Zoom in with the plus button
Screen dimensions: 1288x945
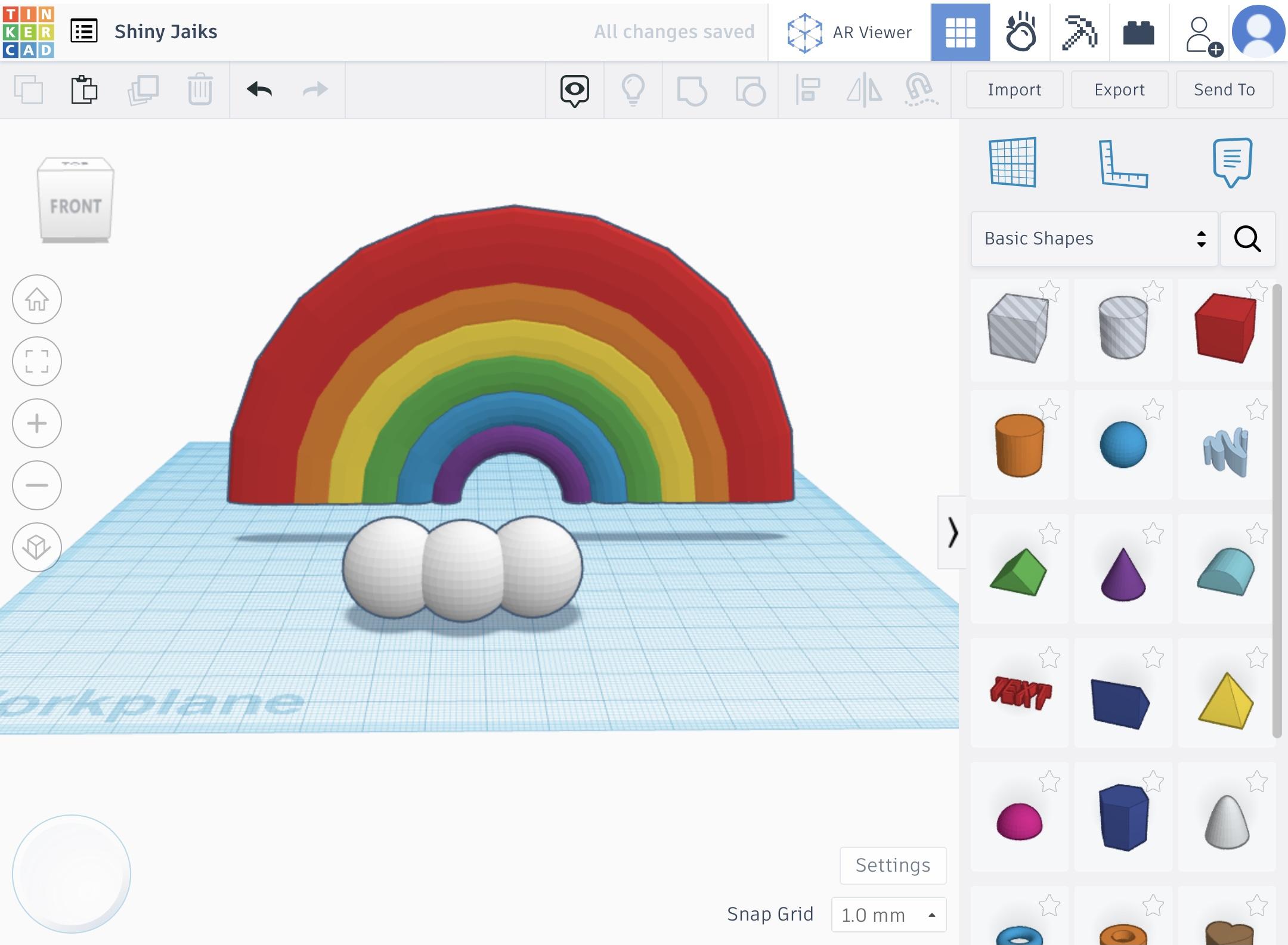point(37,423)
